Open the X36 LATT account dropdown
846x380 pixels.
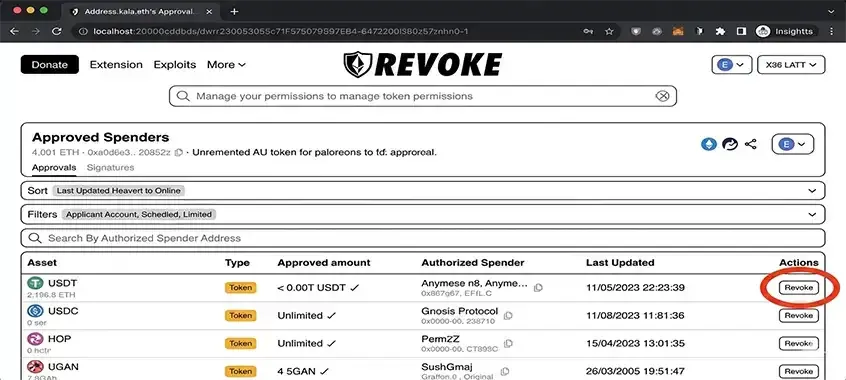(x=791, y=65)
